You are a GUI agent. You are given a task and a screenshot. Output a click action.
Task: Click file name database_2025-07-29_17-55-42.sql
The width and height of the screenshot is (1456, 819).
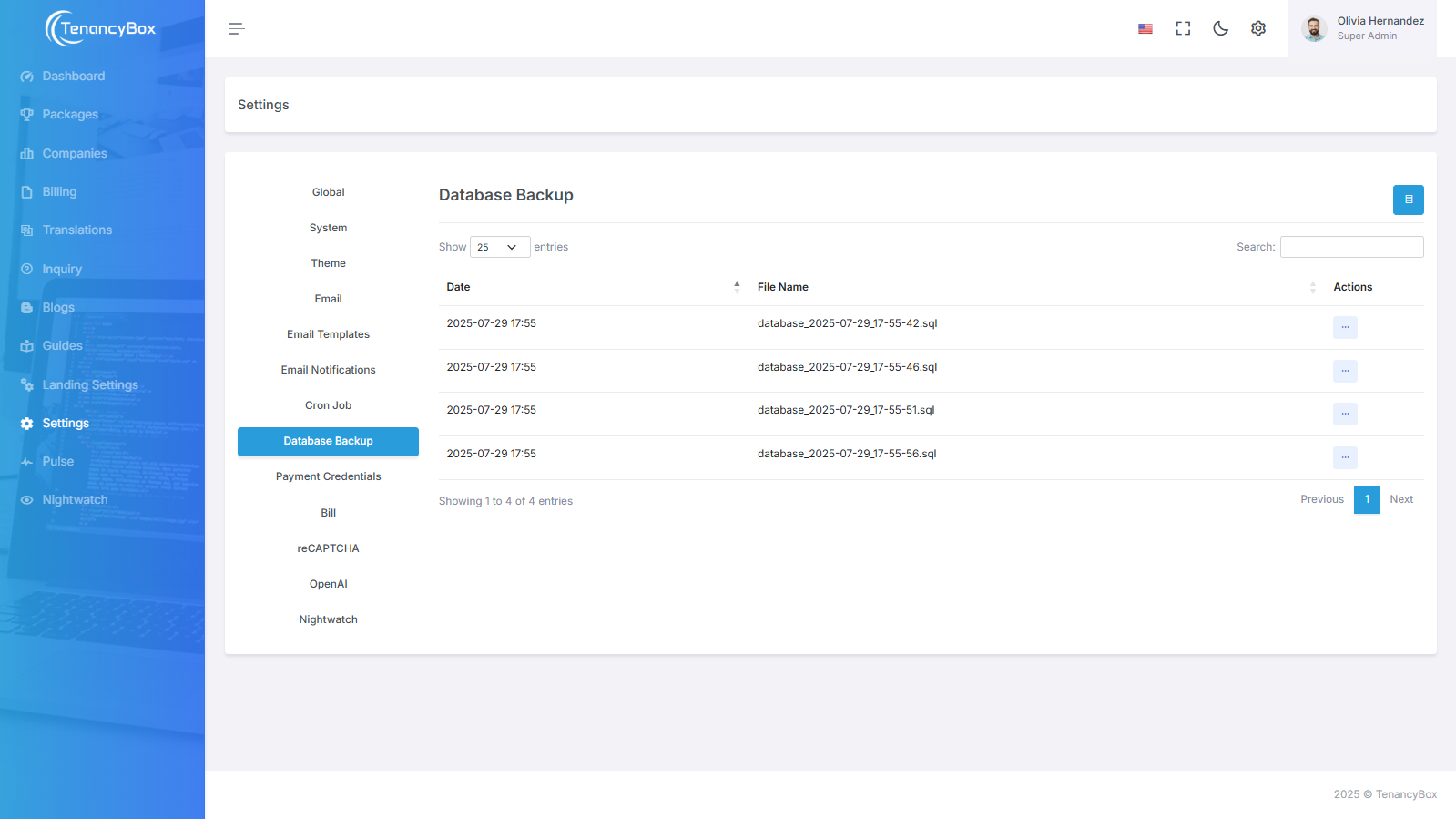pyautogui.click(x=847, y=323)
